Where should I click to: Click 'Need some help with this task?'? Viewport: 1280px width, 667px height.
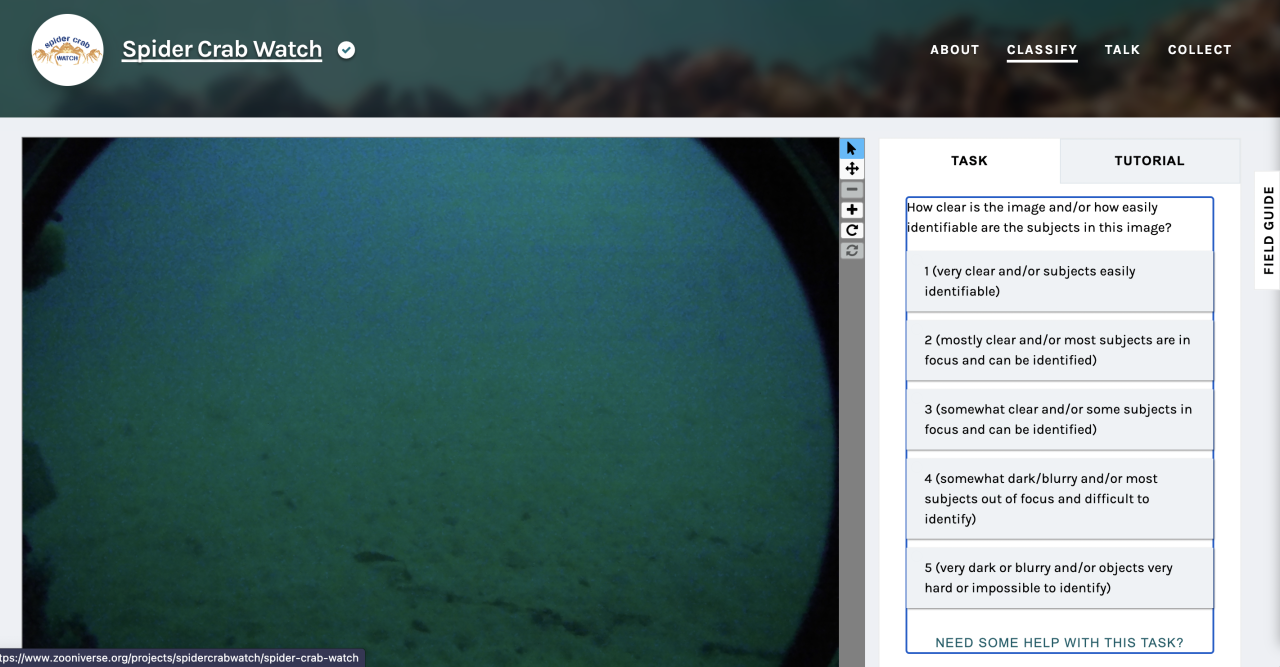point(1059,643)
